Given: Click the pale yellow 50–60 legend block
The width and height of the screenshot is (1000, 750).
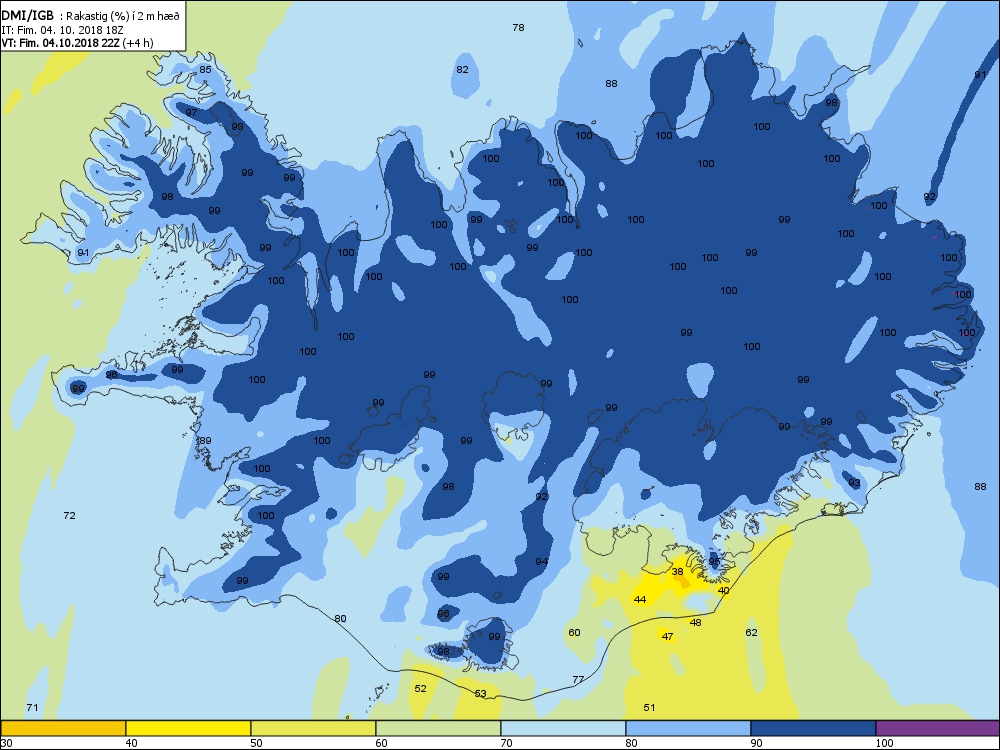Looking at the screenshot, I should (313, 728).
